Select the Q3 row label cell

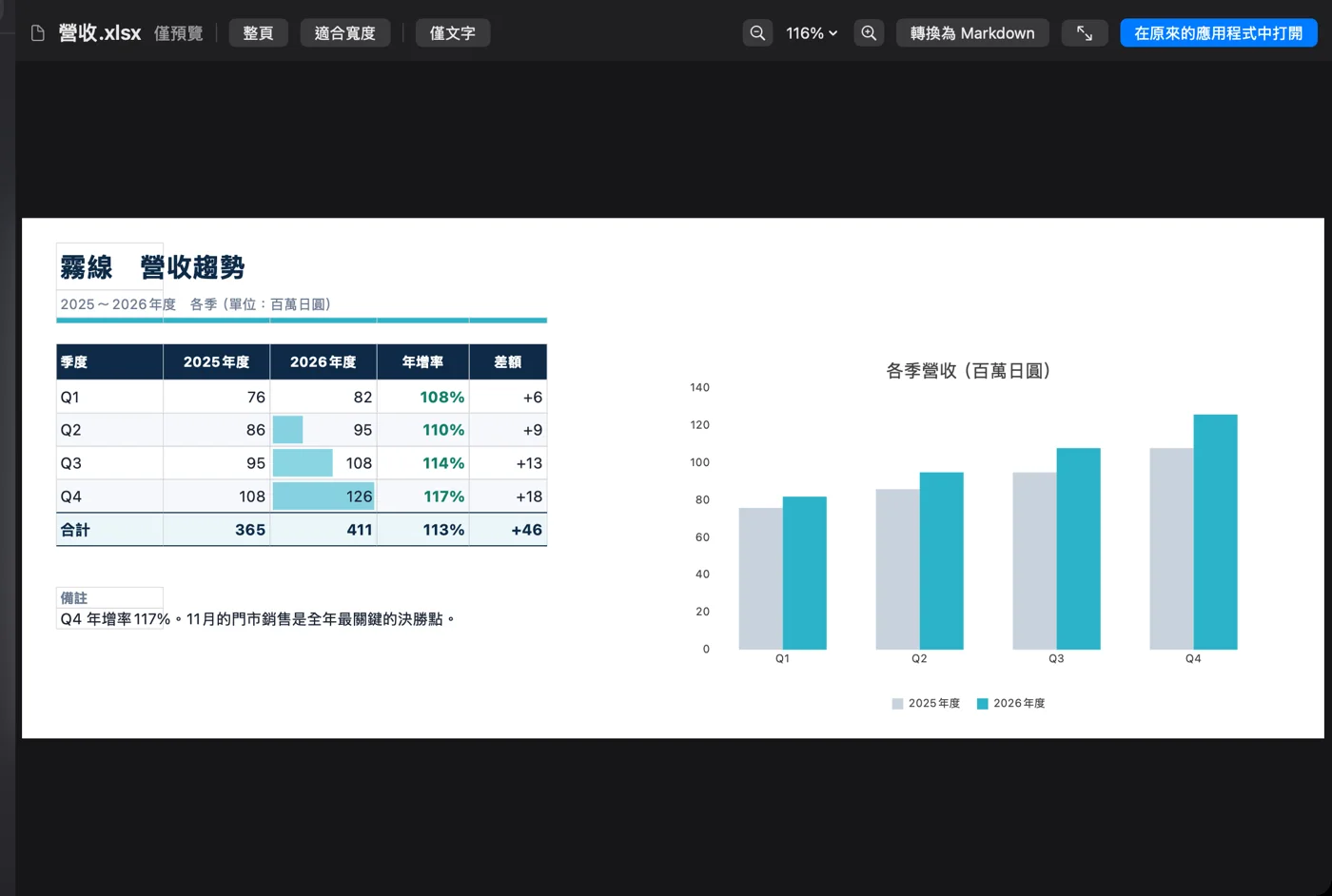(x=109, y=463)
